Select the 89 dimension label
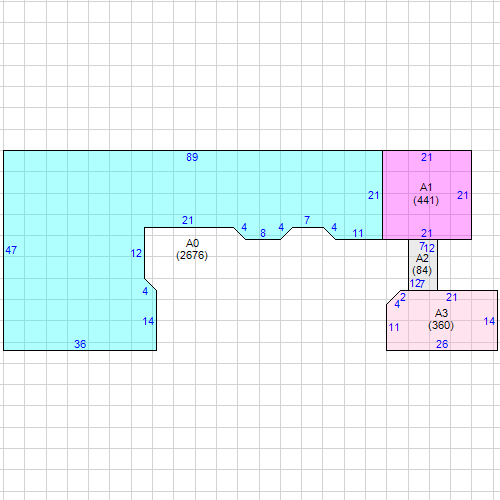The height and width of the screenshot is (500, 500). [x=192, y=157]
